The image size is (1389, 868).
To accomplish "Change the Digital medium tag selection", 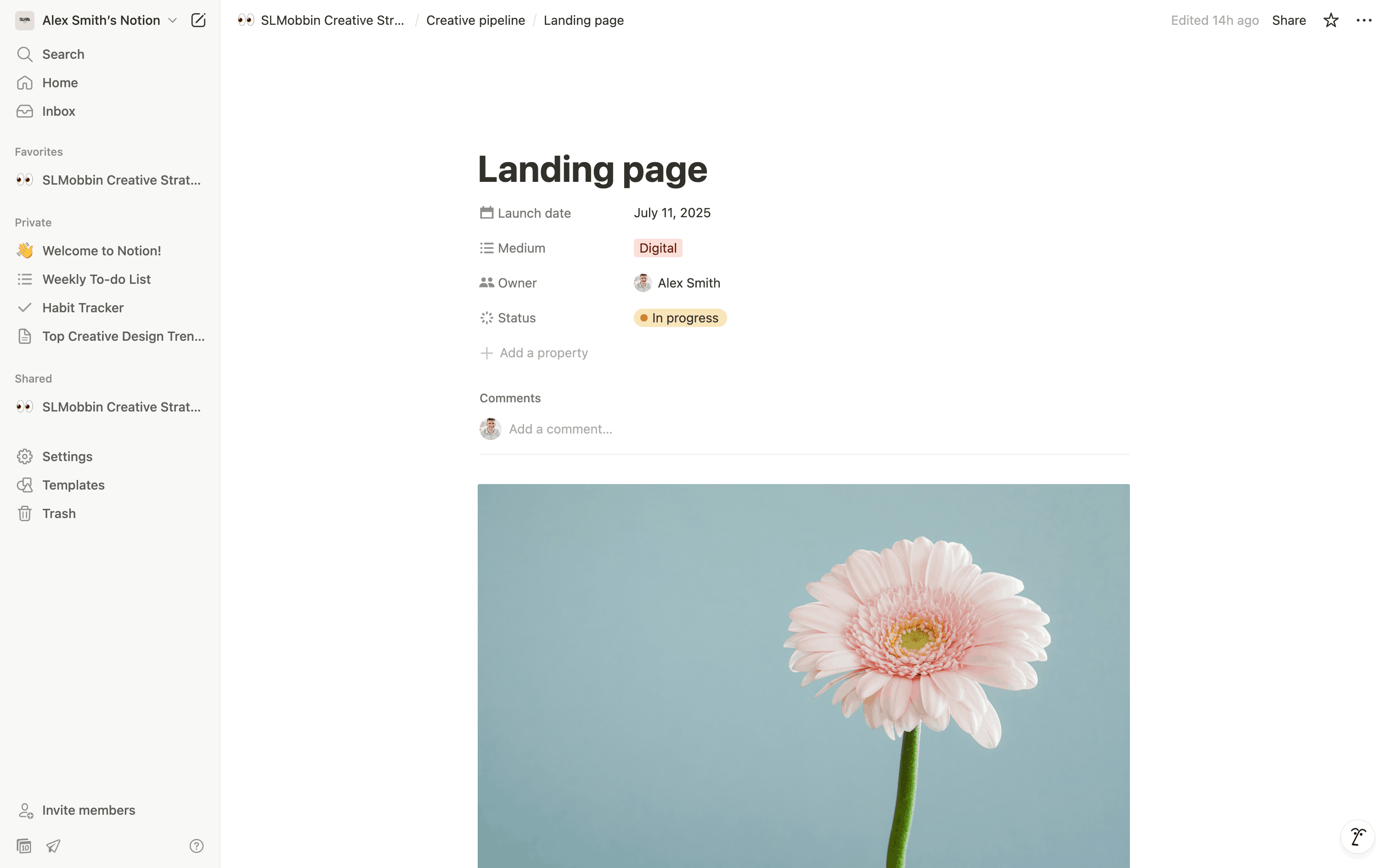I will point(658,248).
